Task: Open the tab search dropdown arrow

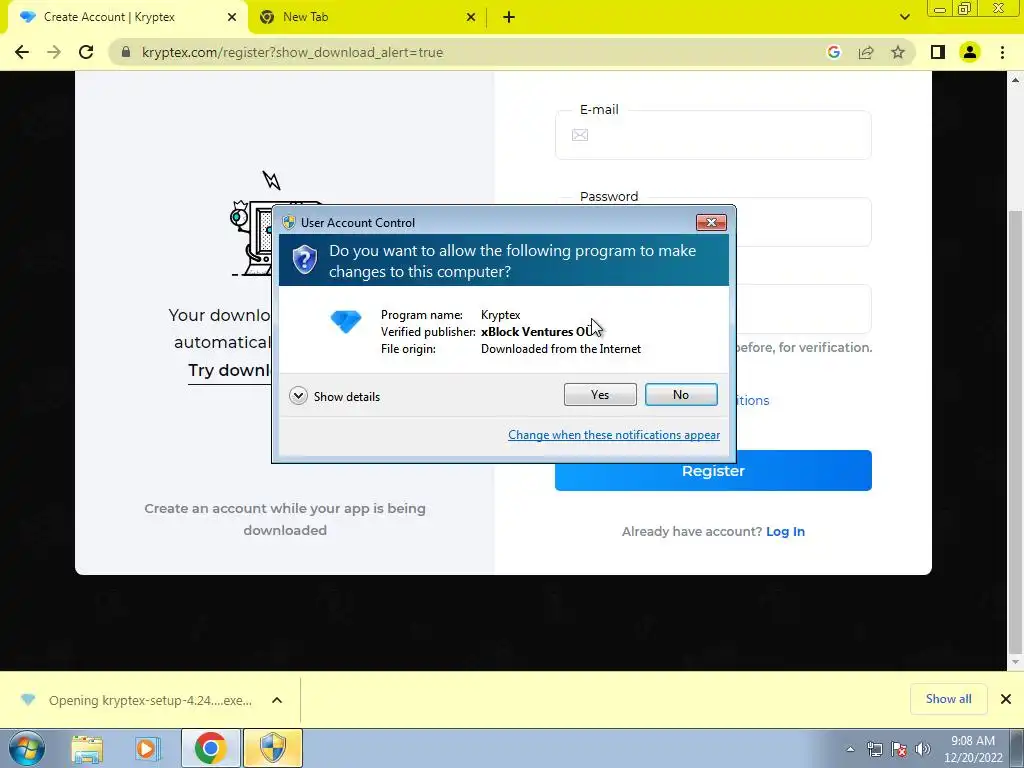Action: (x=904, y=17)
